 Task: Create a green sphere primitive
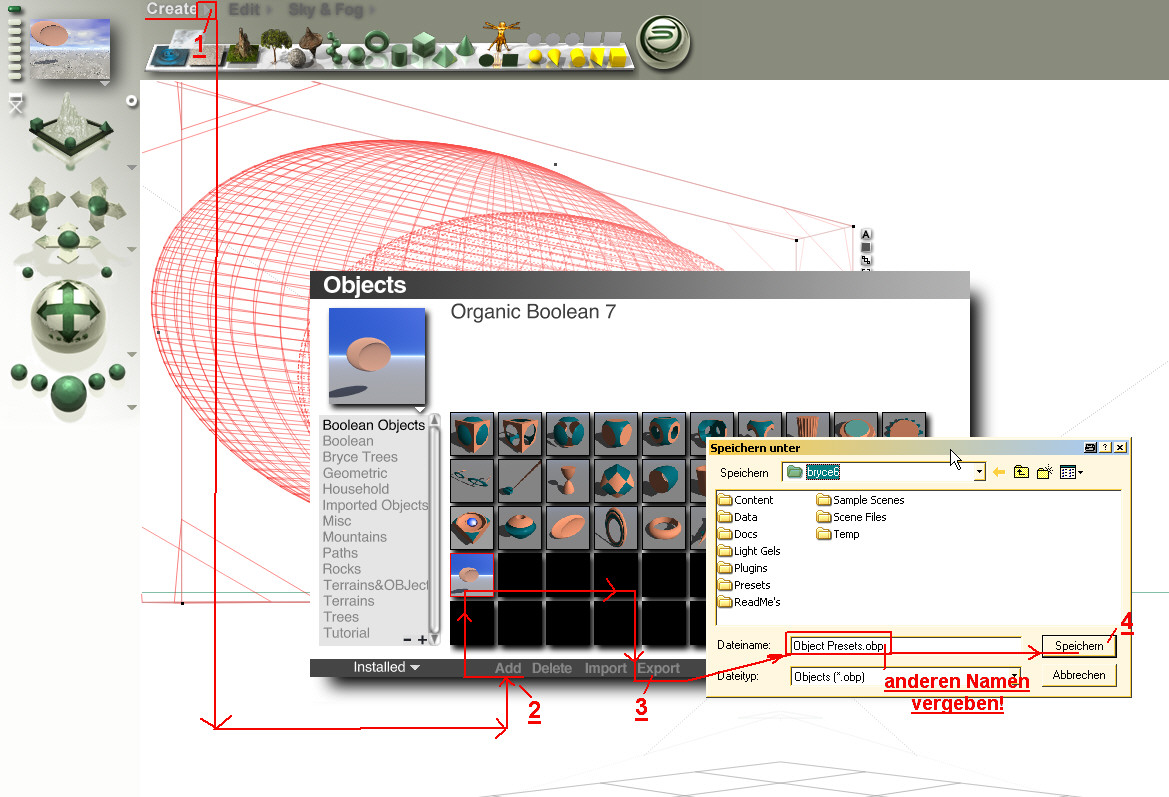click(x=356, y=55)
